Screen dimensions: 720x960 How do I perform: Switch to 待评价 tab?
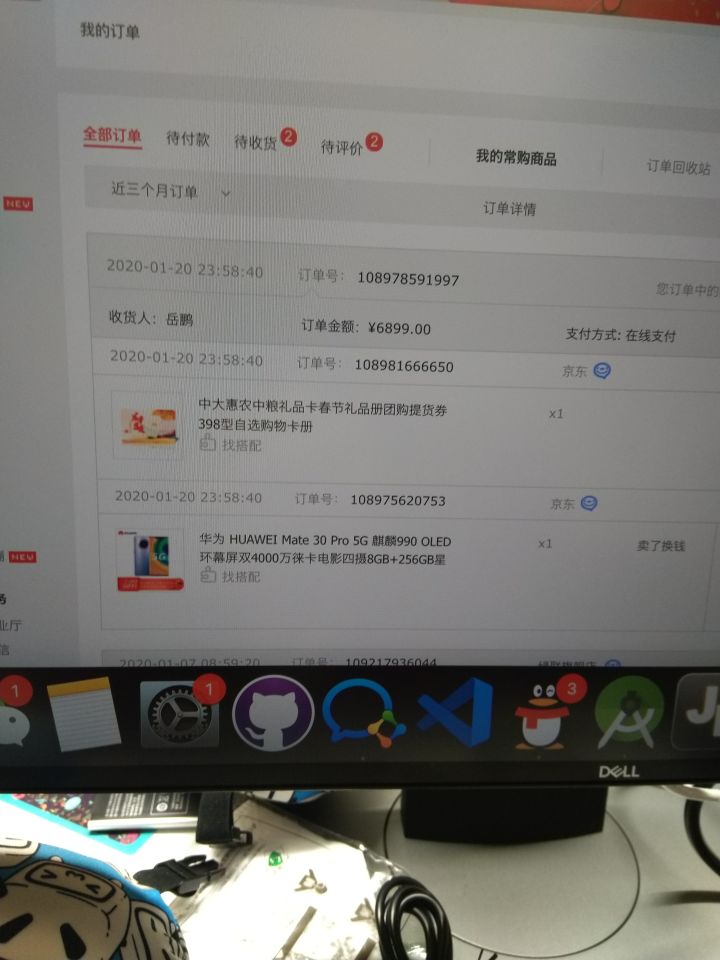(342, 147)
